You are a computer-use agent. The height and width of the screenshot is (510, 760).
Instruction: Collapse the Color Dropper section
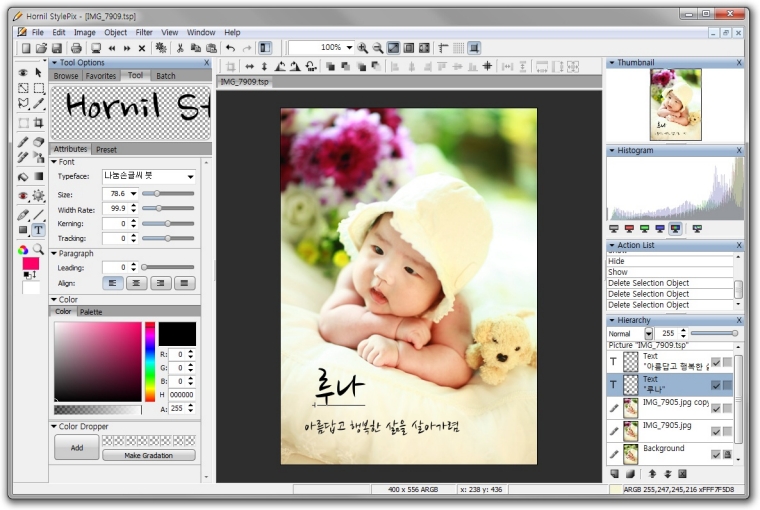click(54, 427)
